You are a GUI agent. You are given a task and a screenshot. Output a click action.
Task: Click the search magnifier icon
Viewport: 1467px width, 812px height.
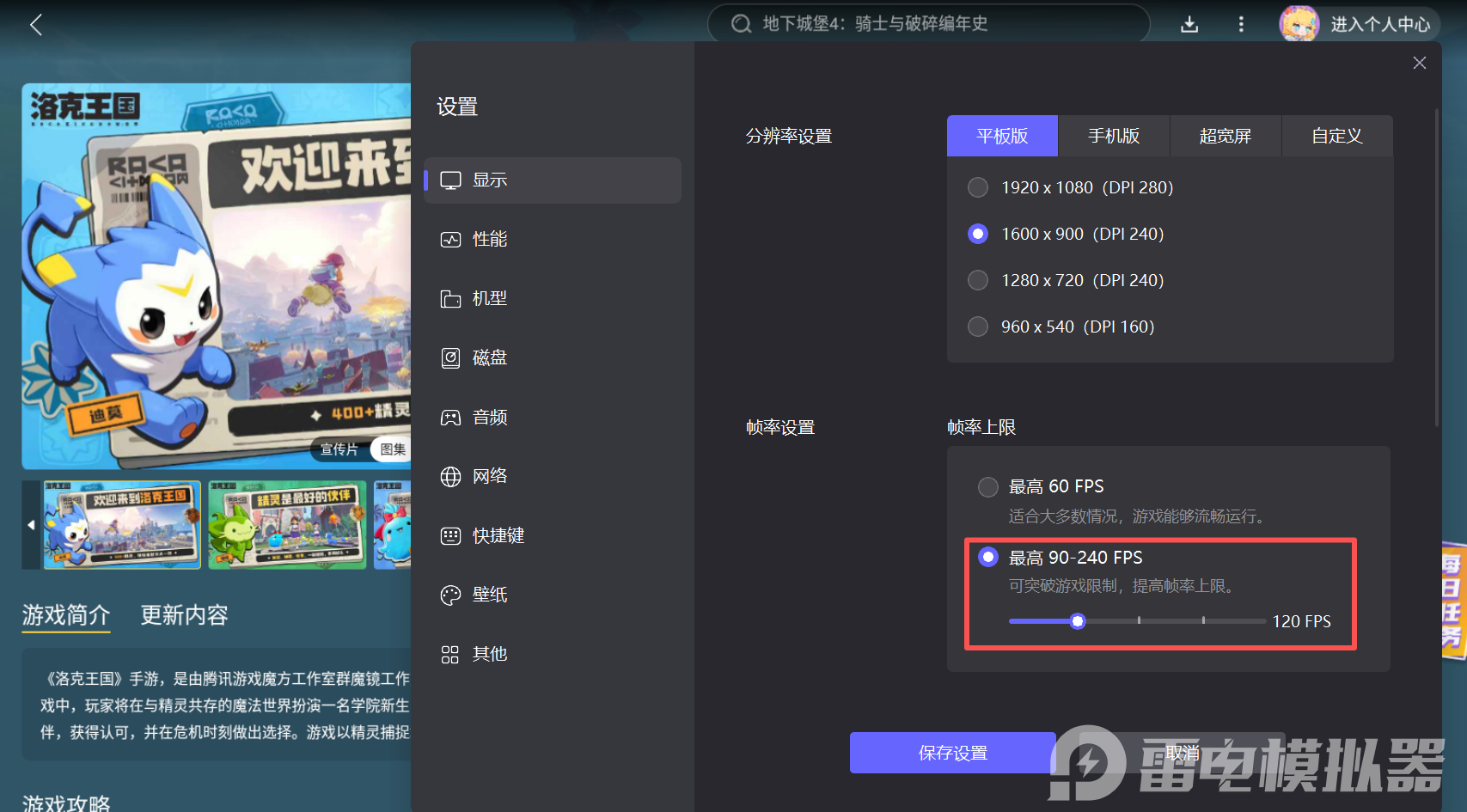[741, 24]
